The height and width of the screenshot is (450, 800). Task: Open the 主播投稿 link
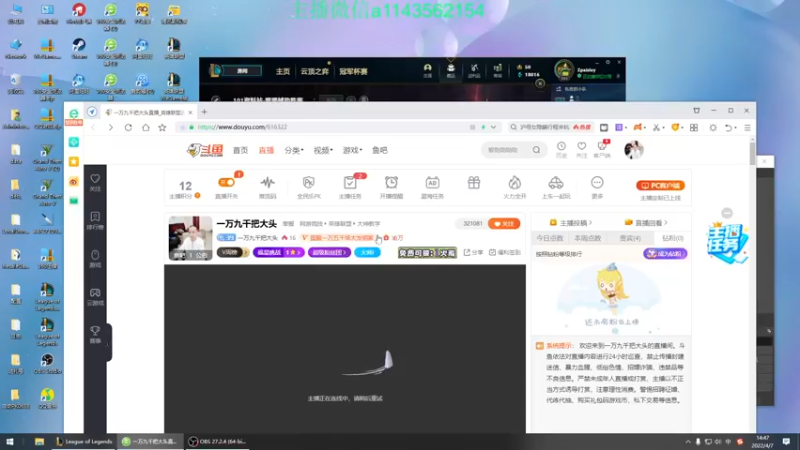[571, 222]
